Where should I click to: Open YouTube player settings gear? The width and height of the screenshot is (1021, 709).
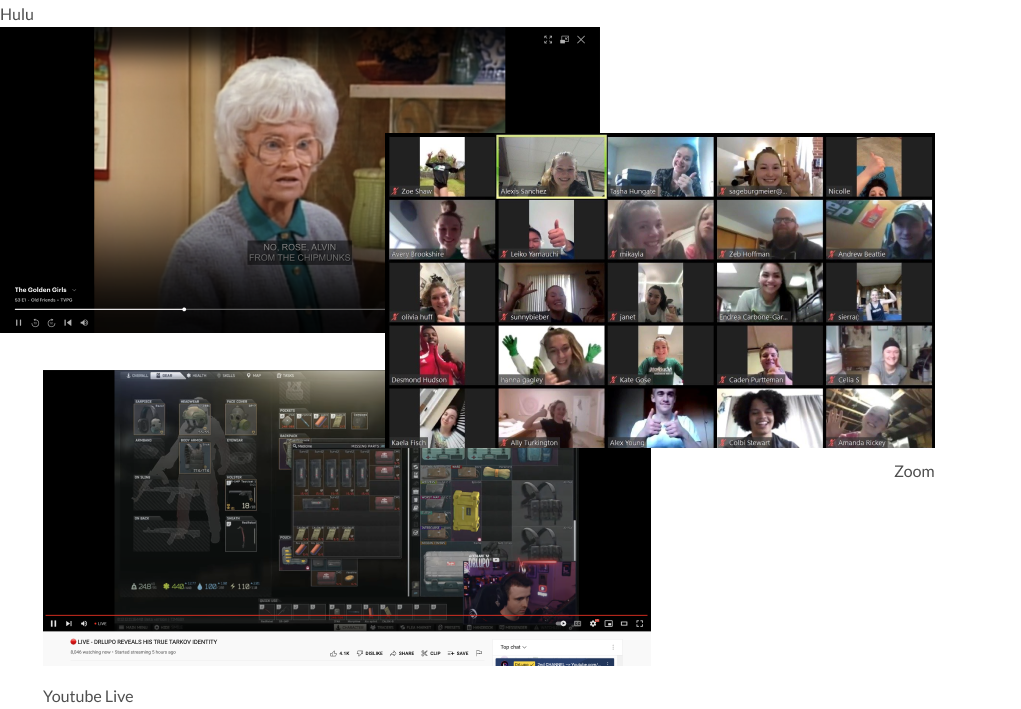pos(593,624)
